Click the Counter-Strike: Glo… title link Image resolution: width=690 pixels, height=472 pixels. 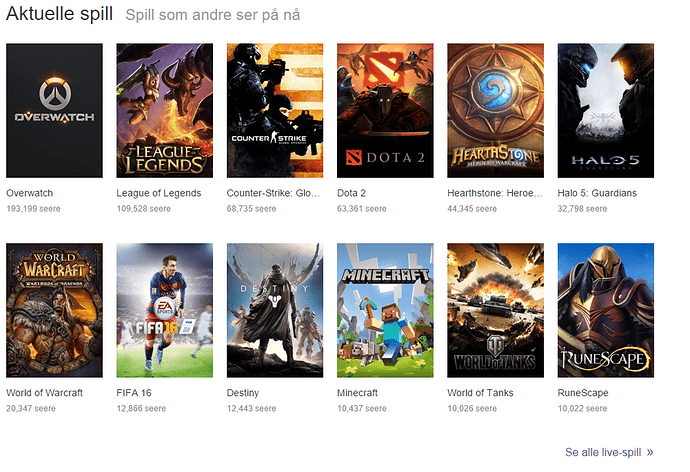point(273,193)
